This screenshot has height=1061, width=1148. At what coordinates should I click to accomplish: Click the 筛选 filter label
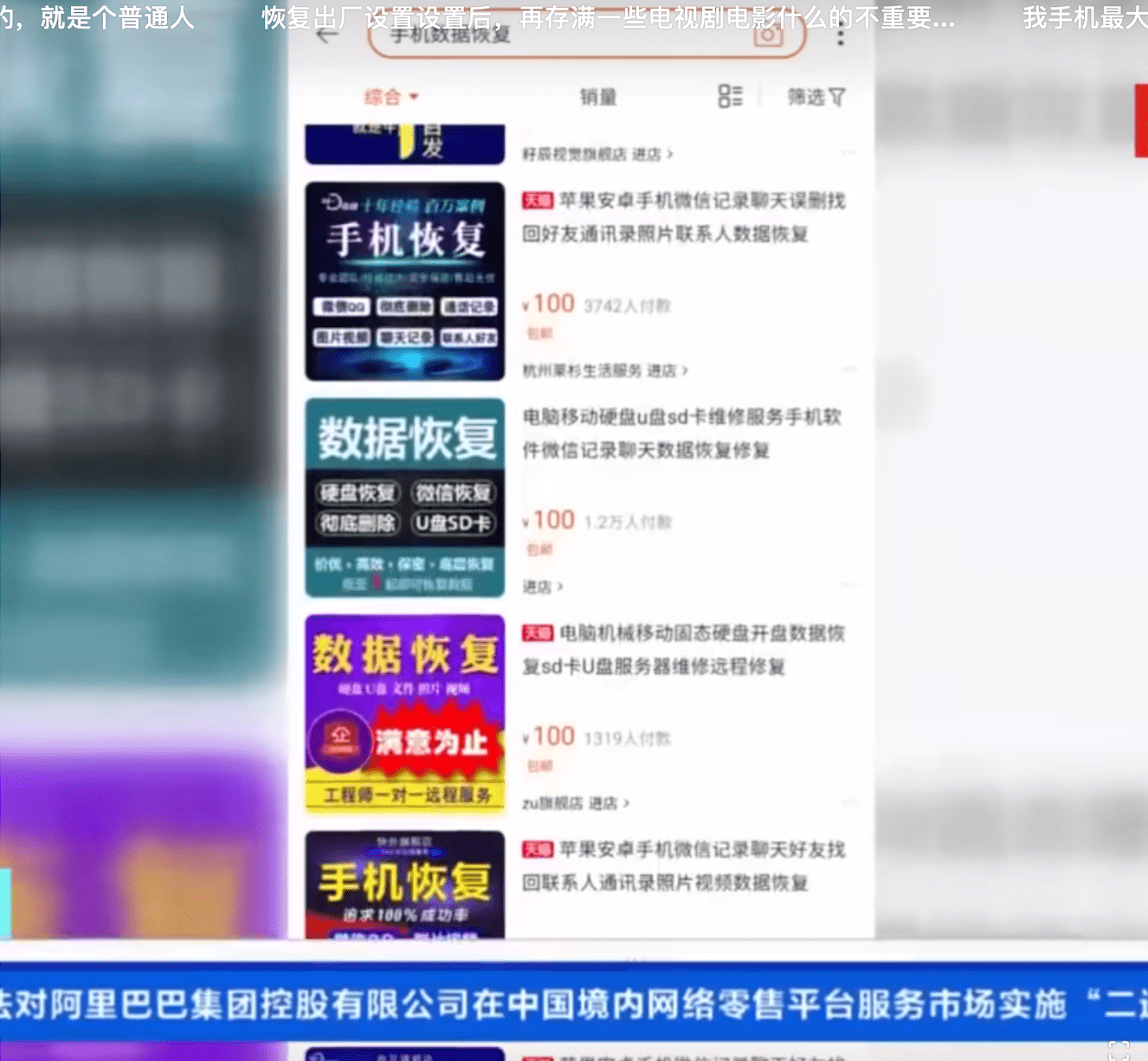[806, 97]
